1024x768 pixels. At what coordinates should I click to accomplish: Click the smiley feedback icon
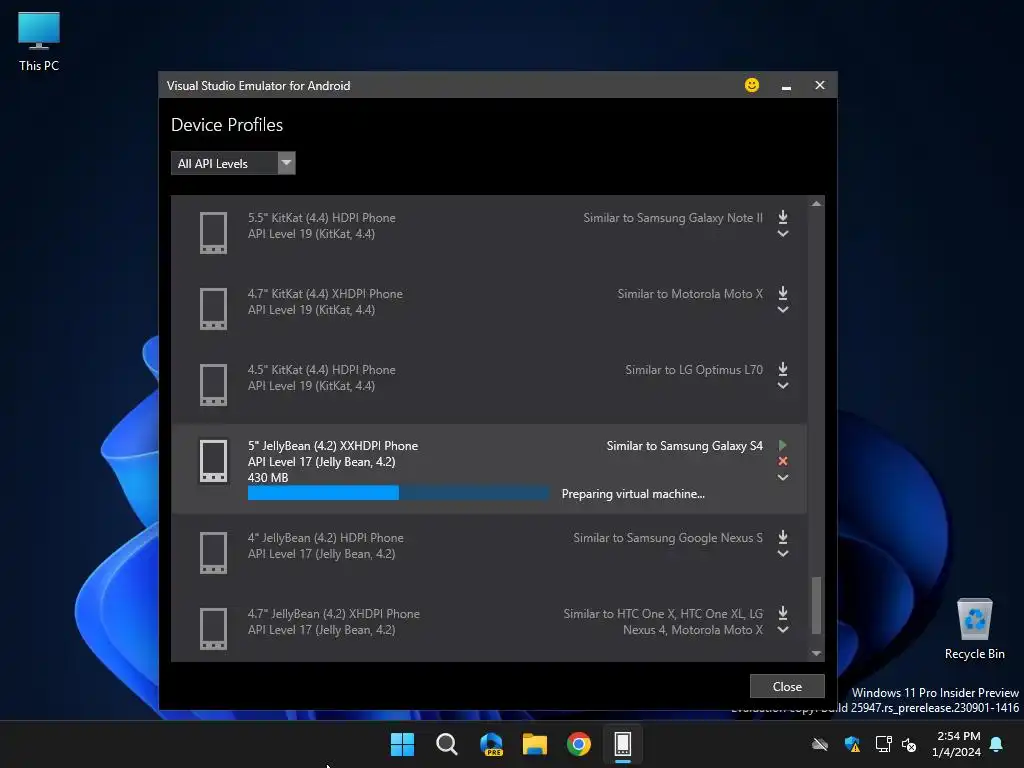752,86
